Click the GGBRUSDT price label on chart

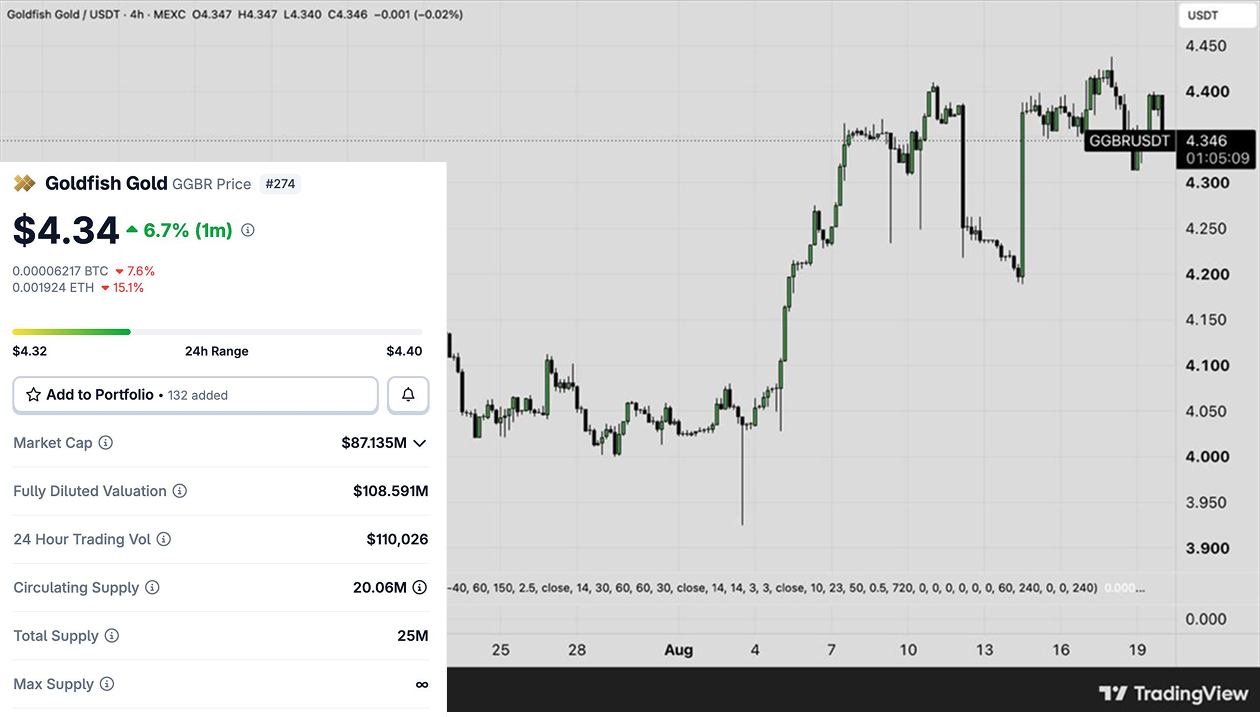pyautogui.click(x=1129, y=141)
